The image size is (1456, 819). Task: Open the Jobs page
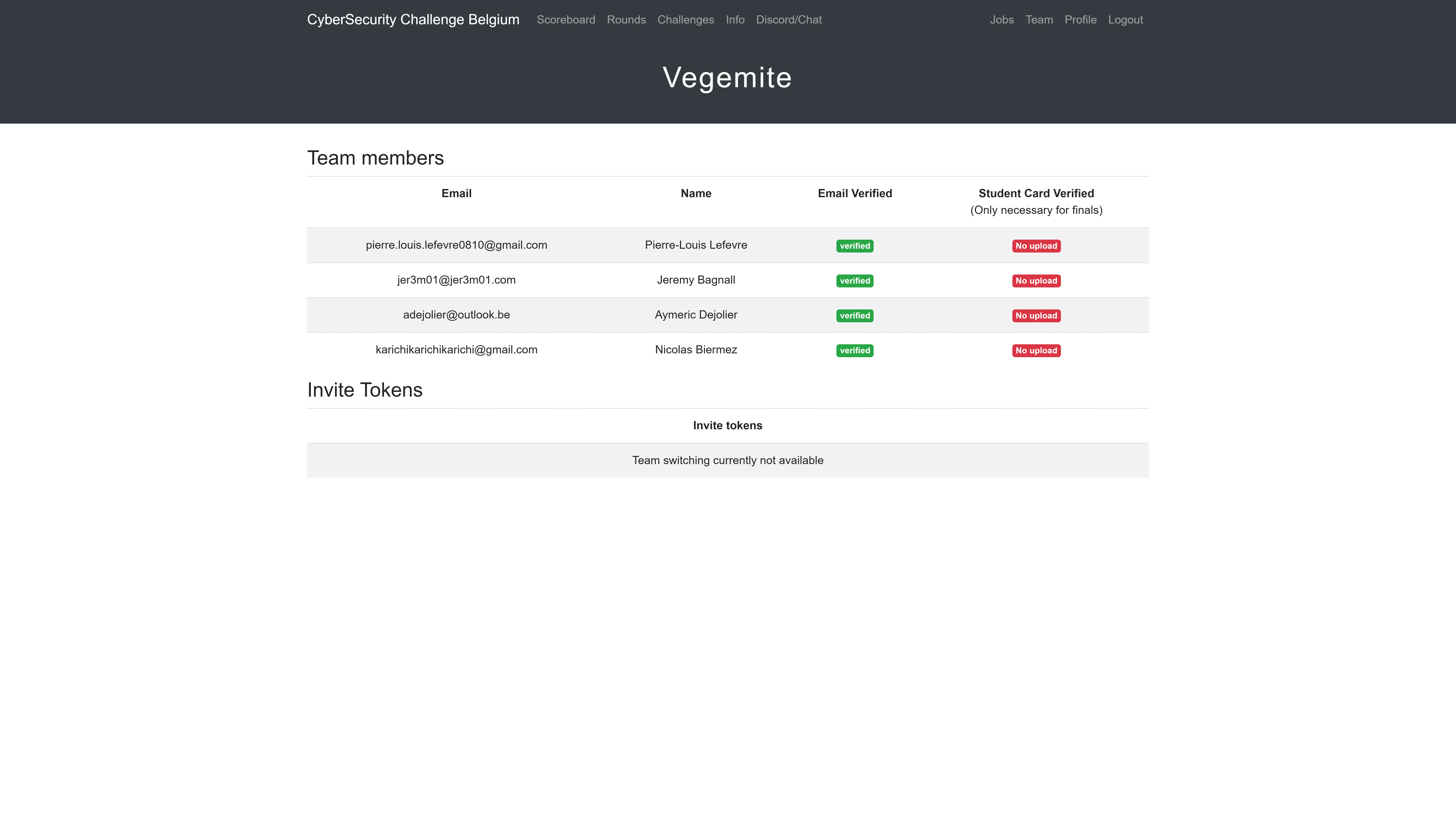(x=1002, y=20)
